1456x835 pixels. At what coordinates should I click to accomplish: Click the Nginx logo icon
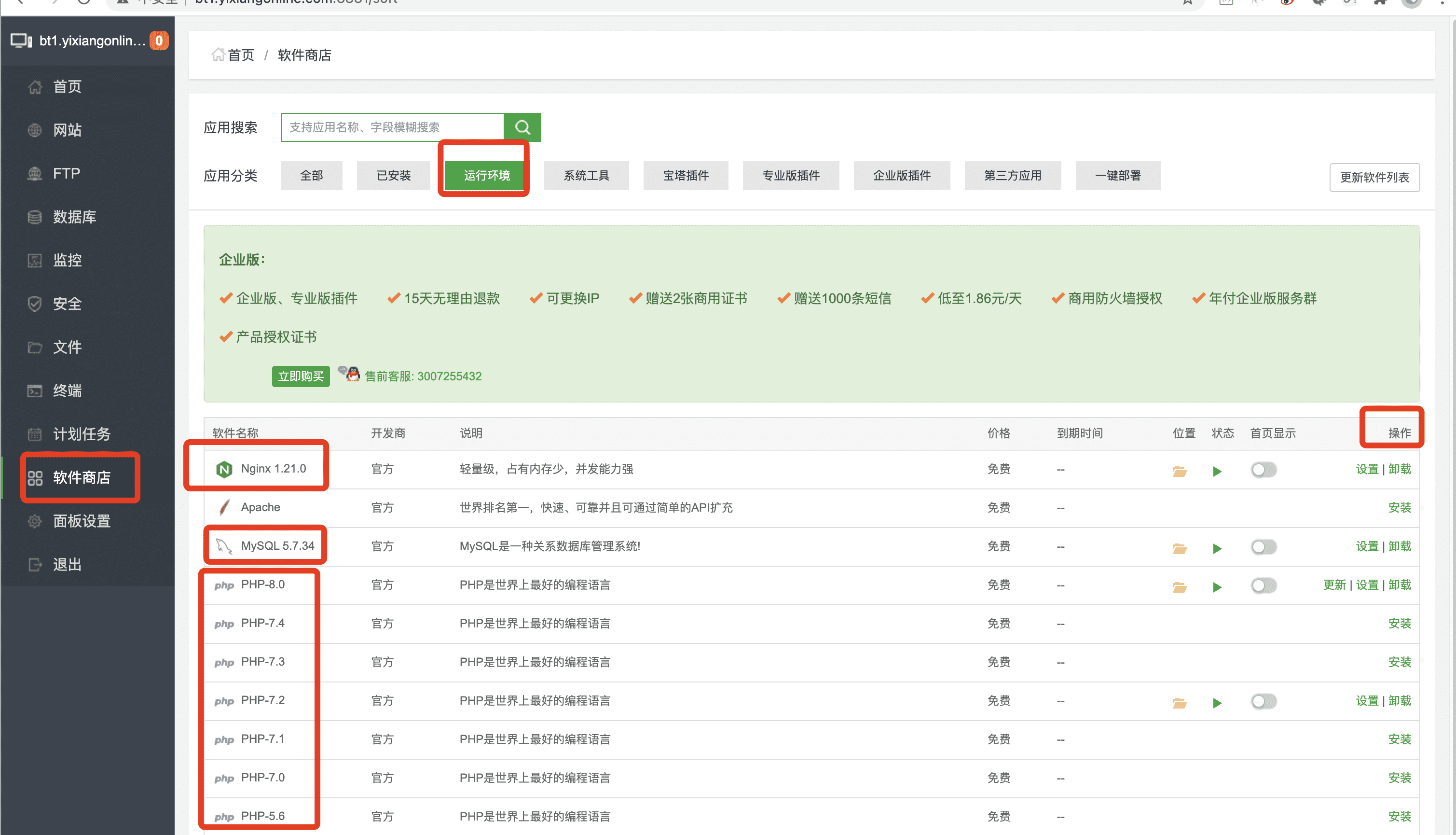click(x=224, y=470)
